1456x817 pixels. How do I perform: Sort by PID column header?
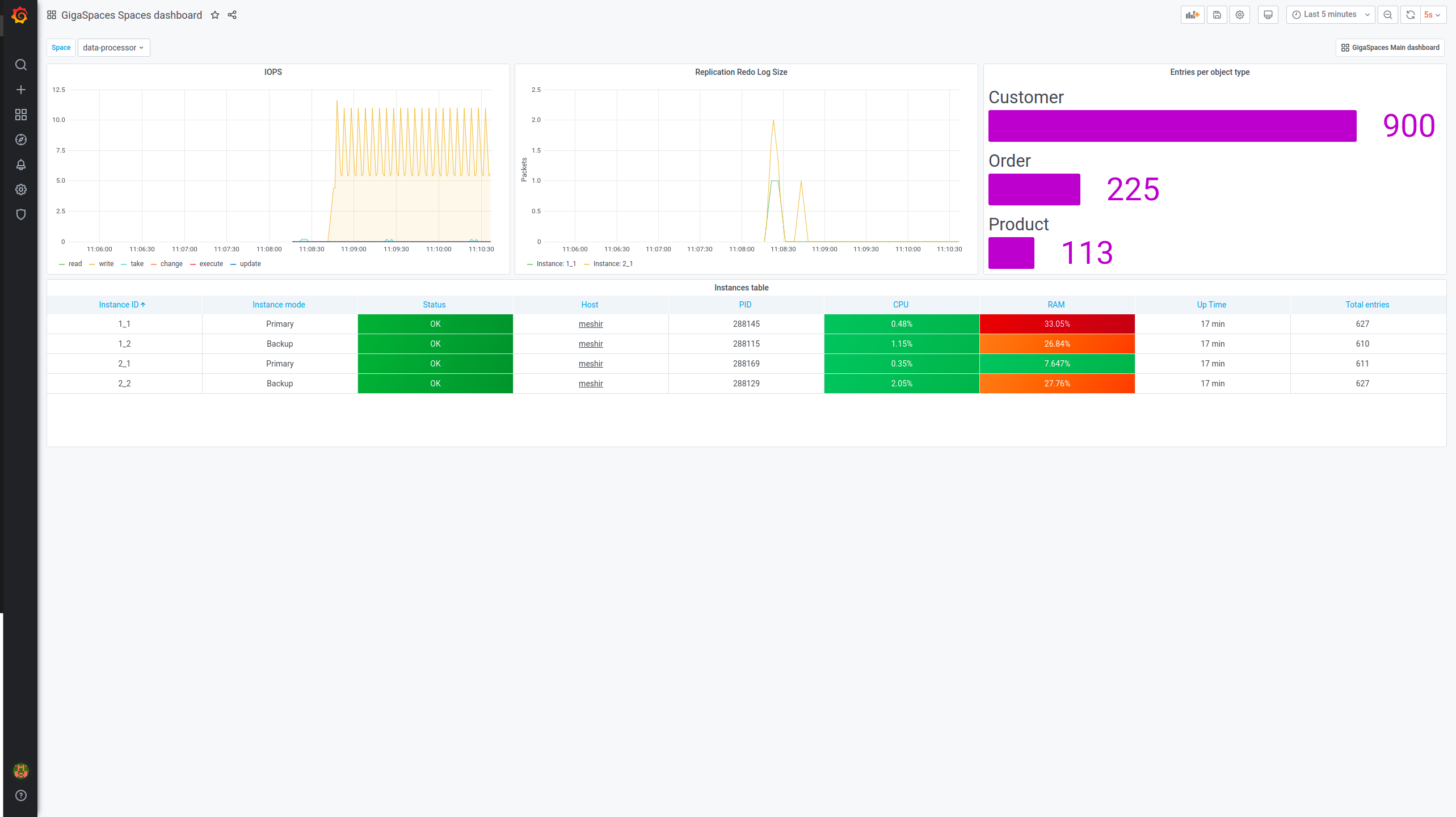pyautogui.click(x=745, y=305)
